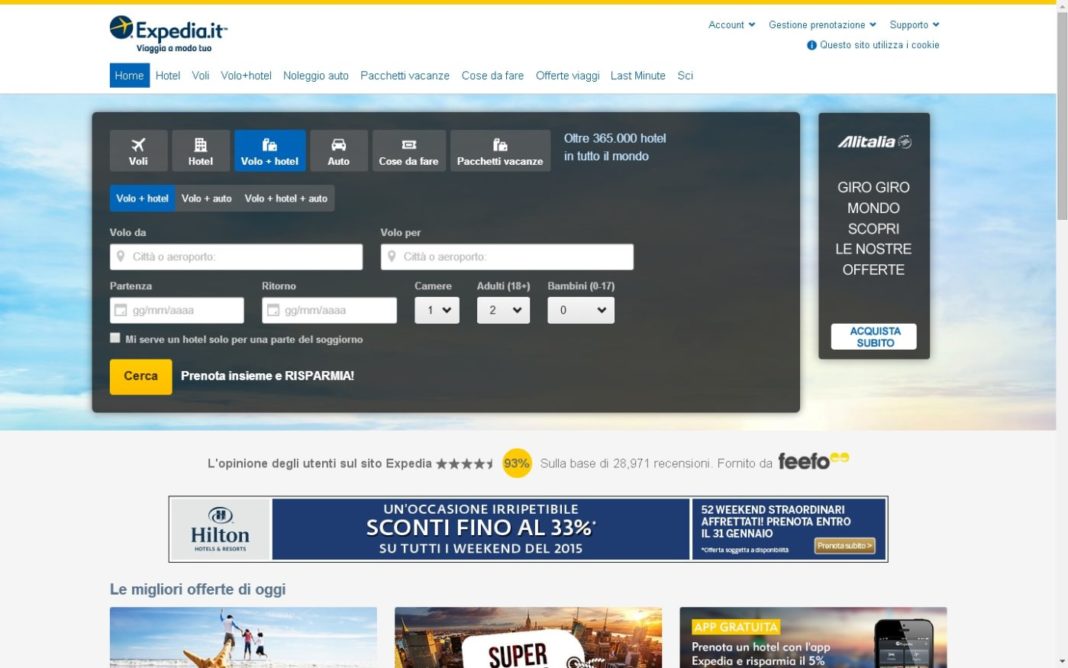This screenshot has height=668, width=1068.
Task: Open the Camere number dropdown
Action: [437, 311]
